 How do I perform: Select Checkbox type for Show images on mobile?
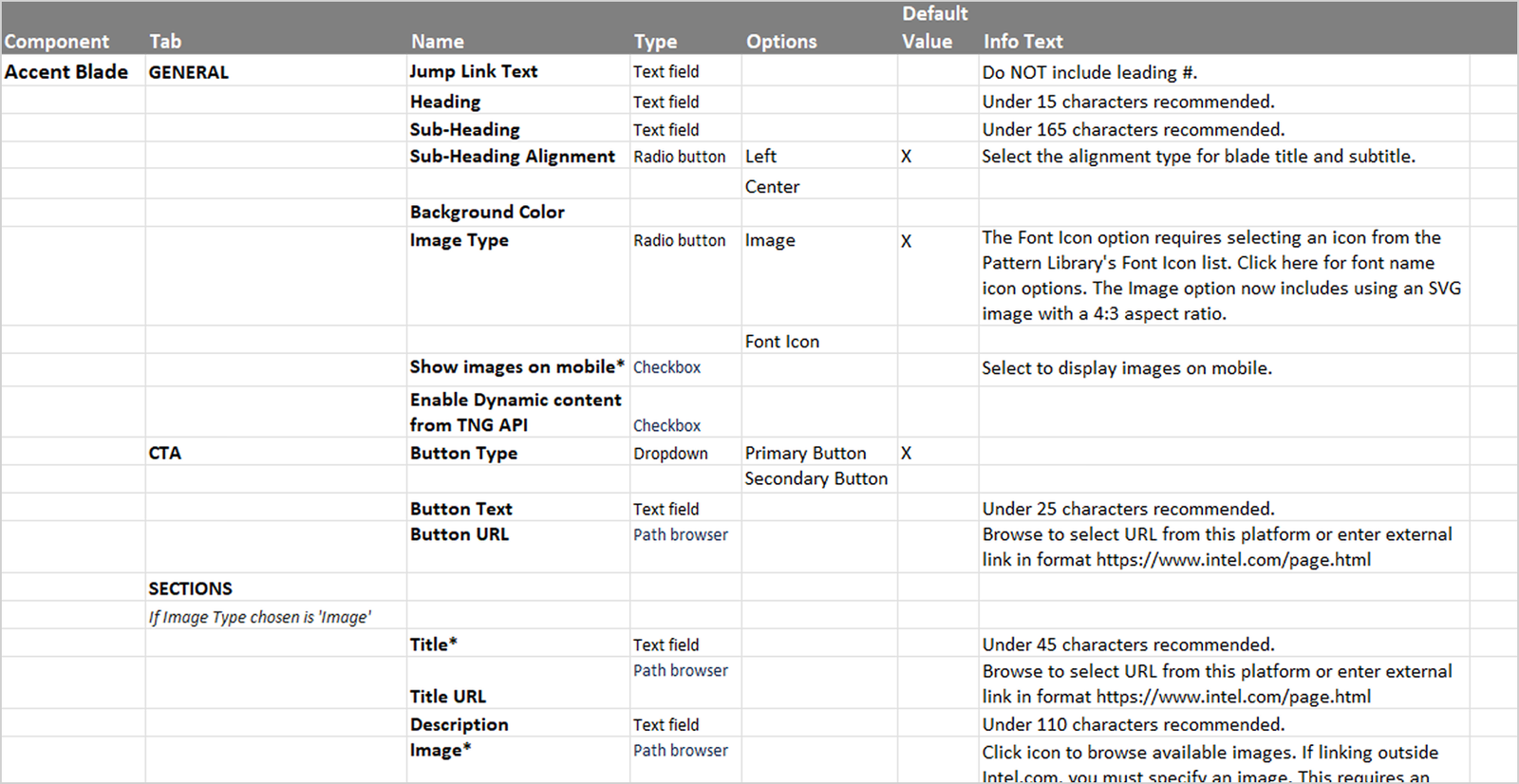[666, 367]
